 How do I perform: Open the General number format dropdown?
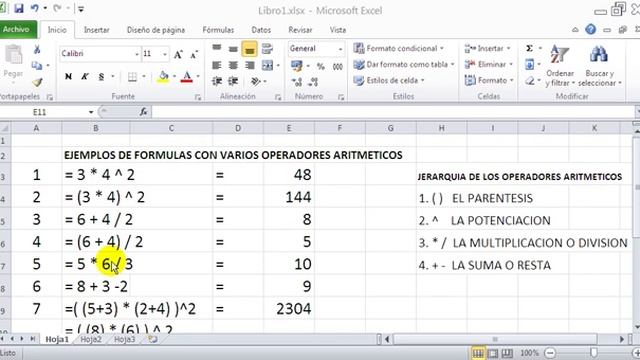(340, 49)
